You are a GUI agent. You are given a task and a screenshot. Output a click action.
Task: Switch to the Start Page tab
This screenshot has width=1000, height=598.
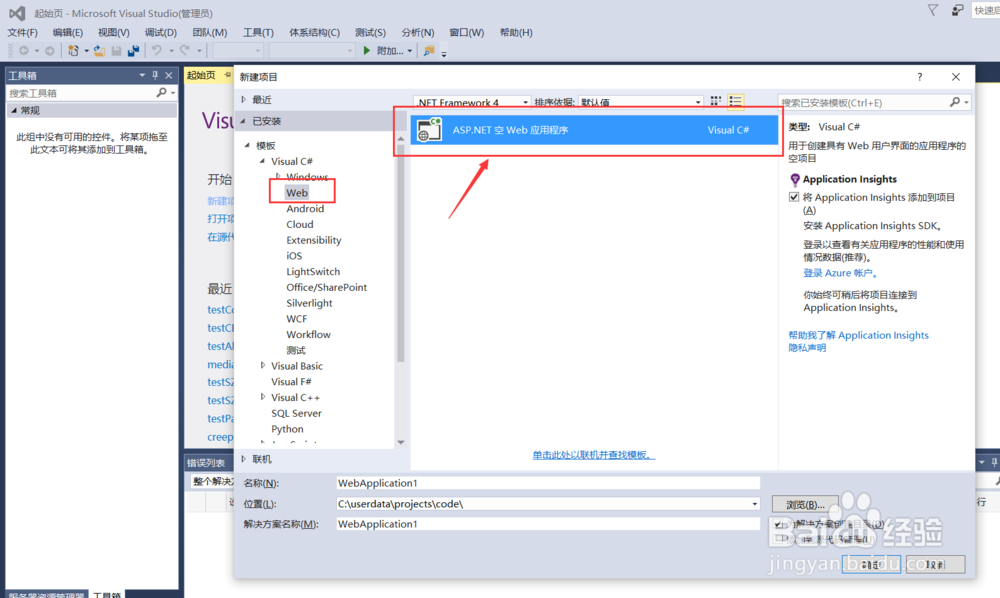click(201, 75)
